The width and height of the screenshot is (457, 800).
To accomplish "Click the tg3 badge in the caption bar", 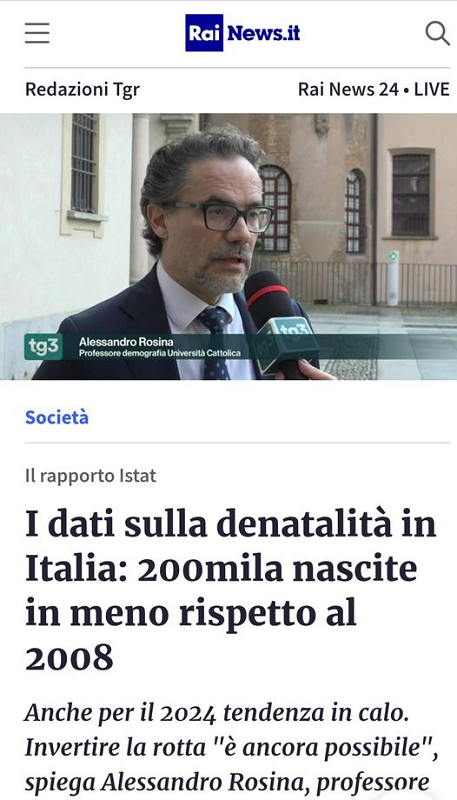I will point(43,347).
